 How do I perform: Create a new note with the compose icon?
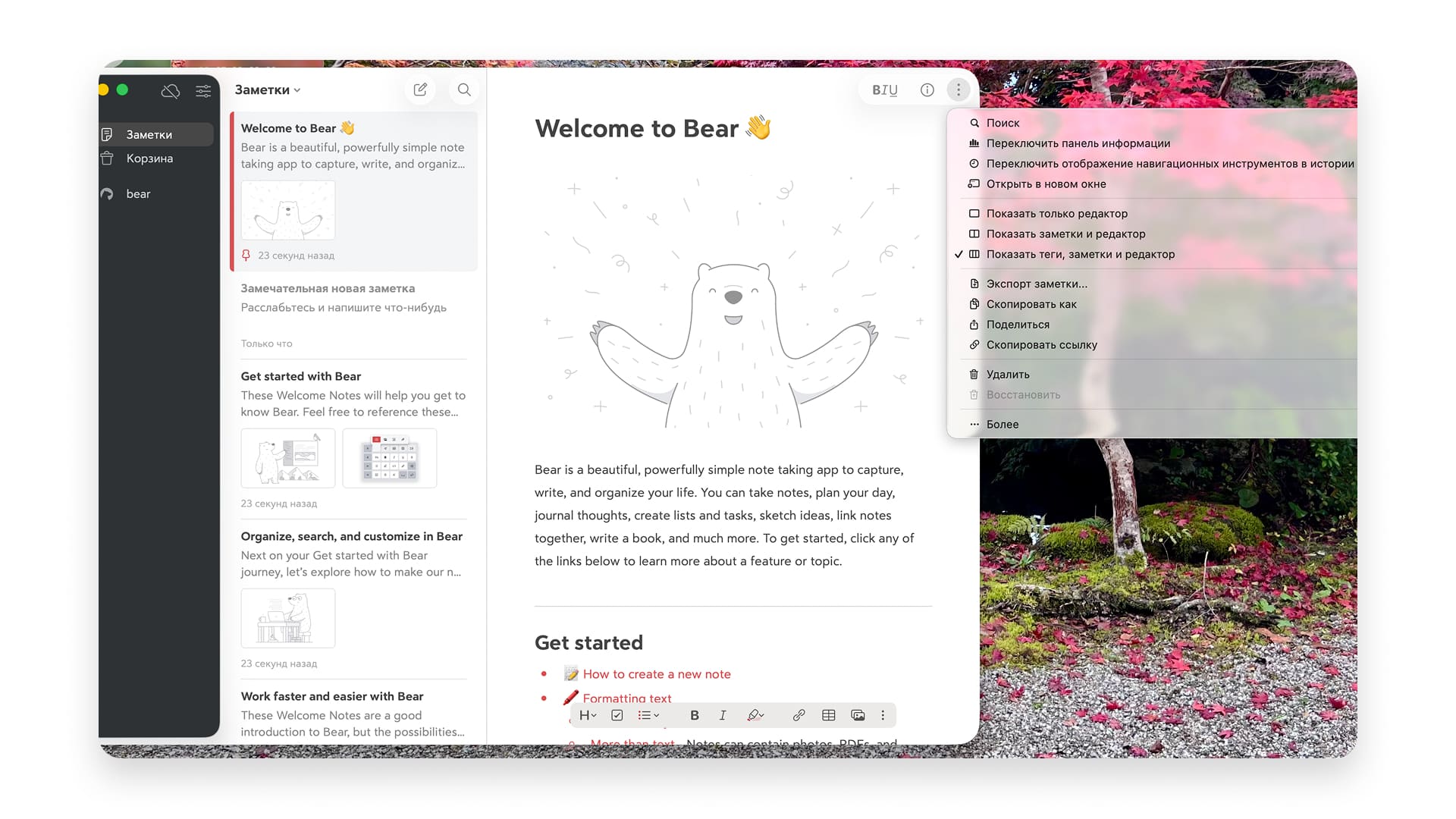[420, 89]
